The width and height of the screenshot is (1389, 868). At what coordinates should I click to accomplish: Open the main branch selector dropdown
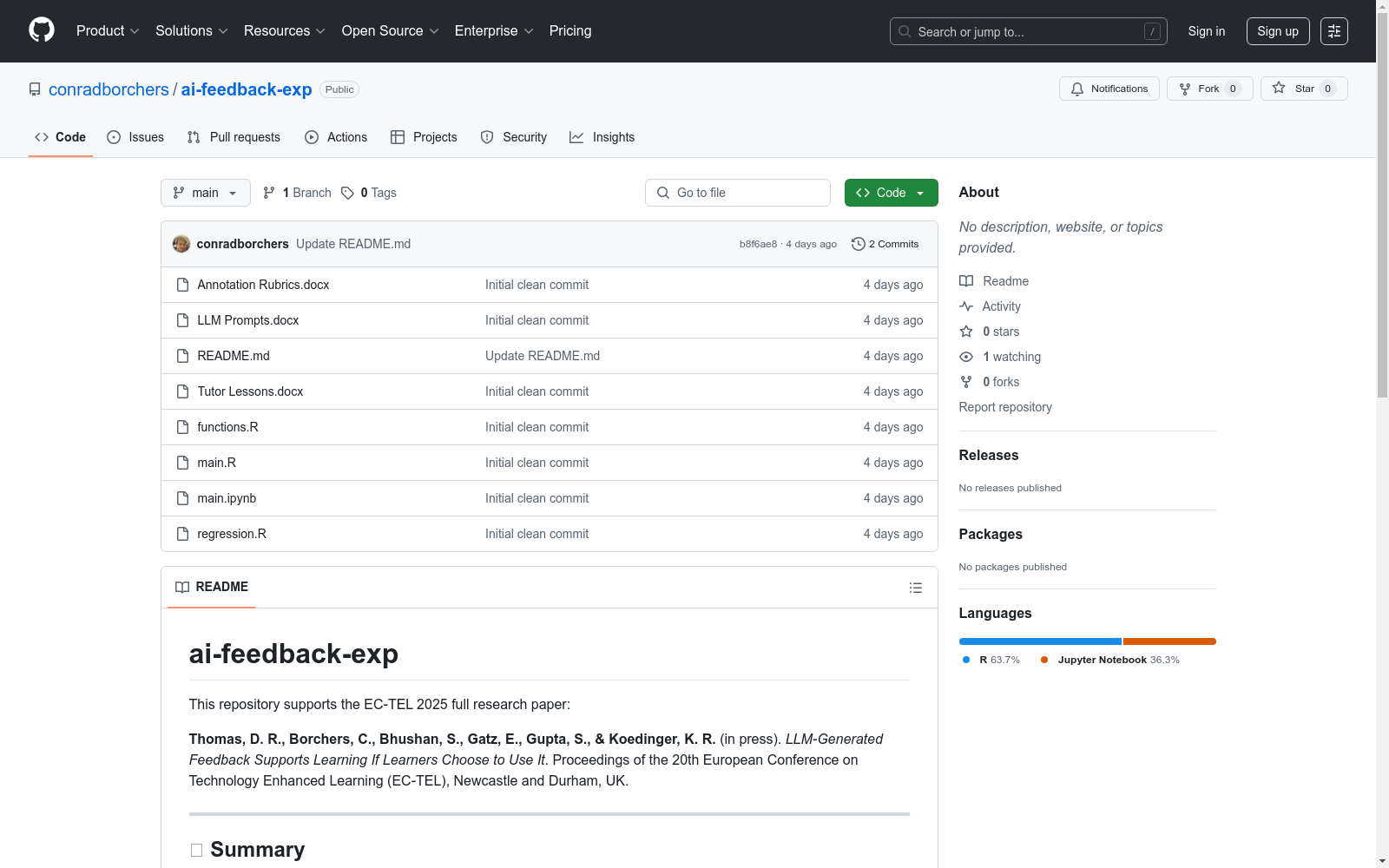coord(206,193)
